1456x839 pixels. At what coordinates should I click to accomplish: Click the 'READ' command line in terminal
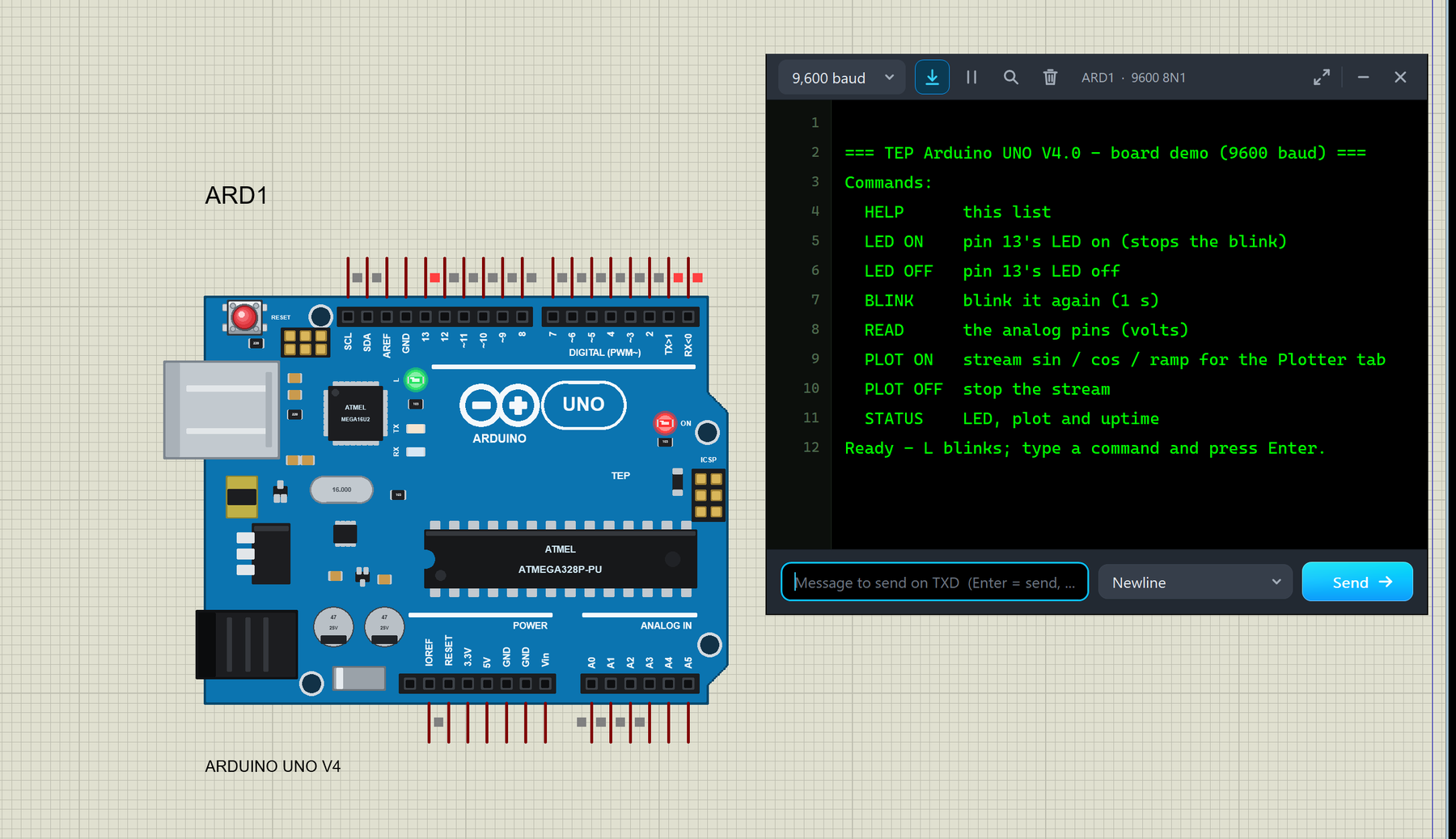[1026, 330]
